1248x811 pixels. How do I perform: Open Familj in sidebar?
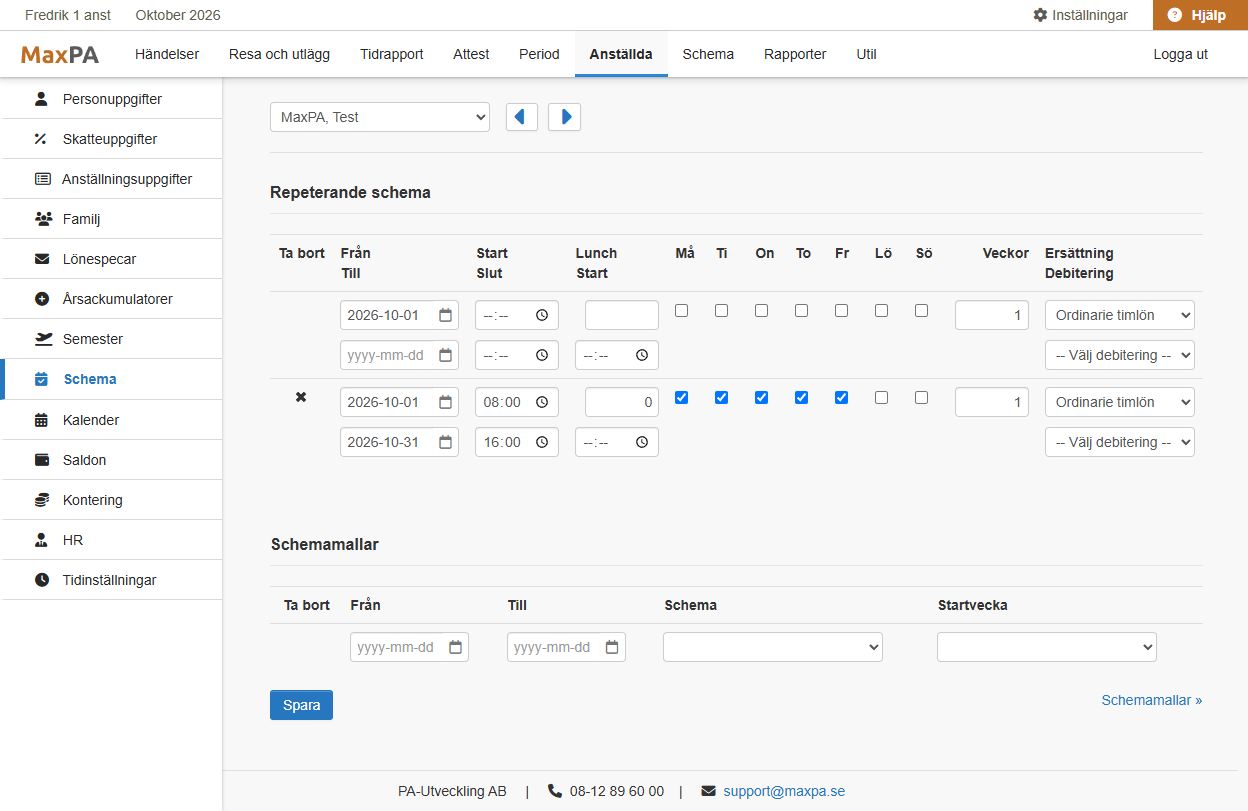coord(111,219)
